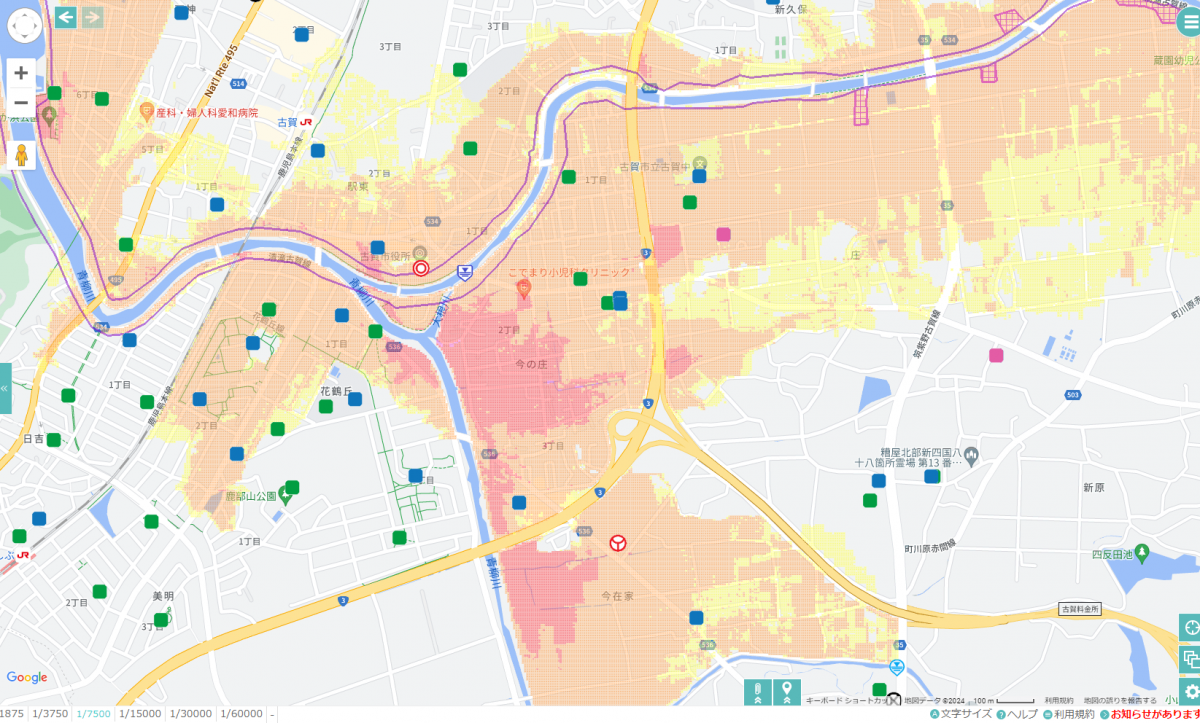
Task: Click the crosshair current-location button
Action: pos(1190,628)
